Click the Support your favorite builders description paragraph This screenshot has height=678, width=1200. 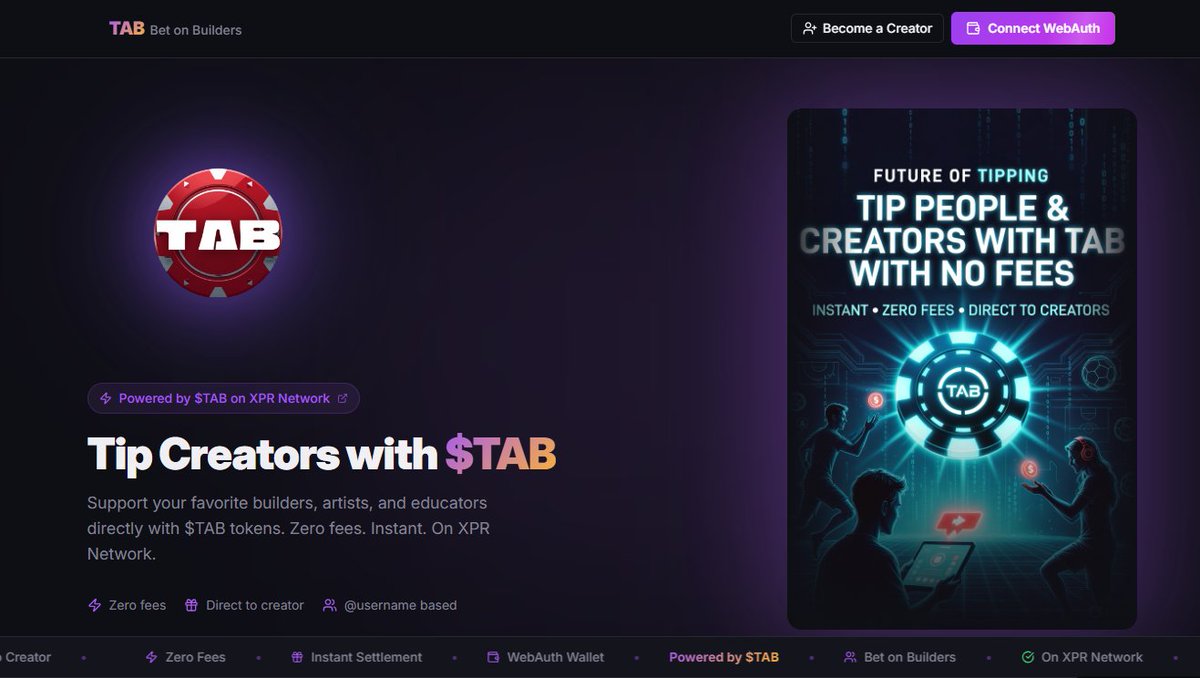pos(287,528)
